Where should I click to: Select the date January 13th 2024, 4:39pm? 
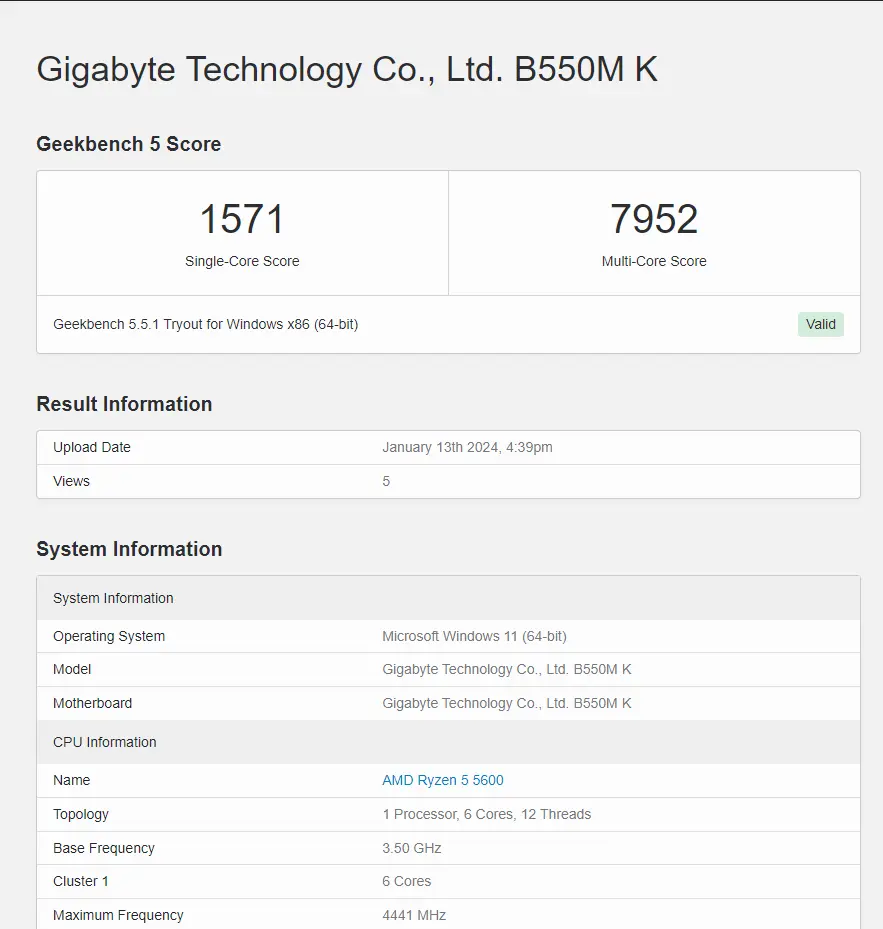[468, 447]
